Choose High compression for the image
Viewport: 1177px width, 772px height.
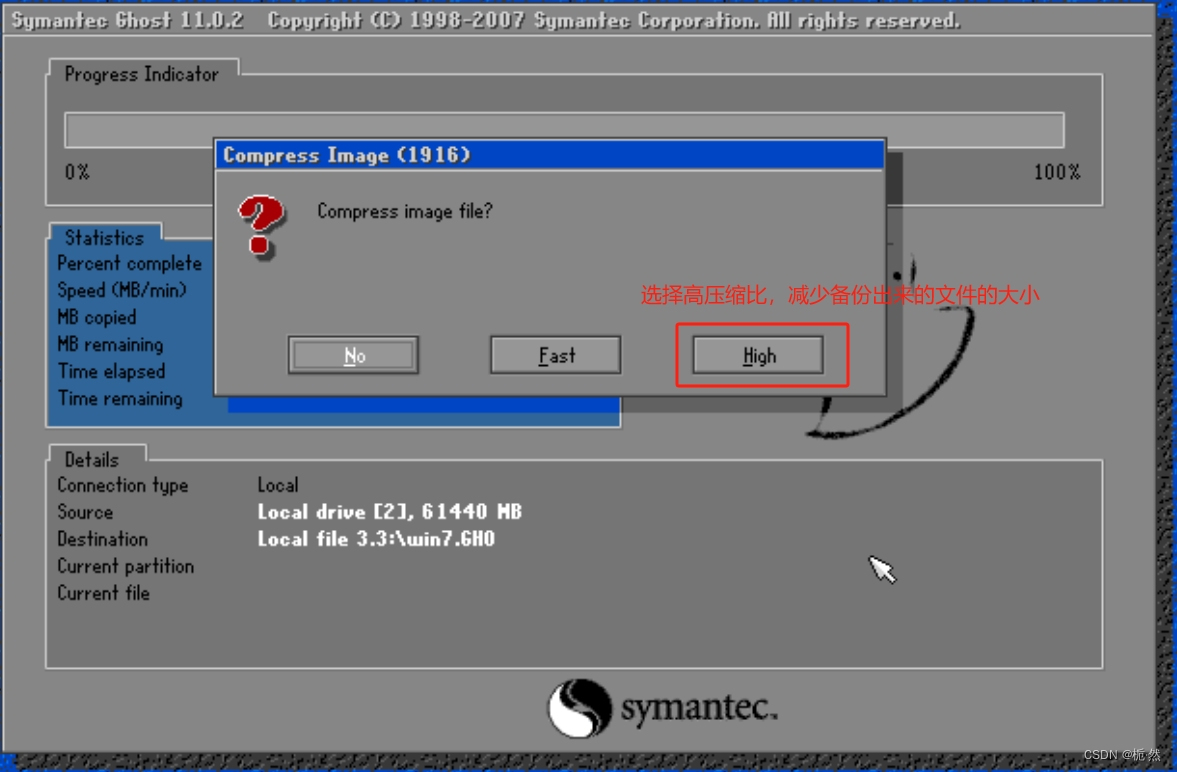(x=758, y=355)
